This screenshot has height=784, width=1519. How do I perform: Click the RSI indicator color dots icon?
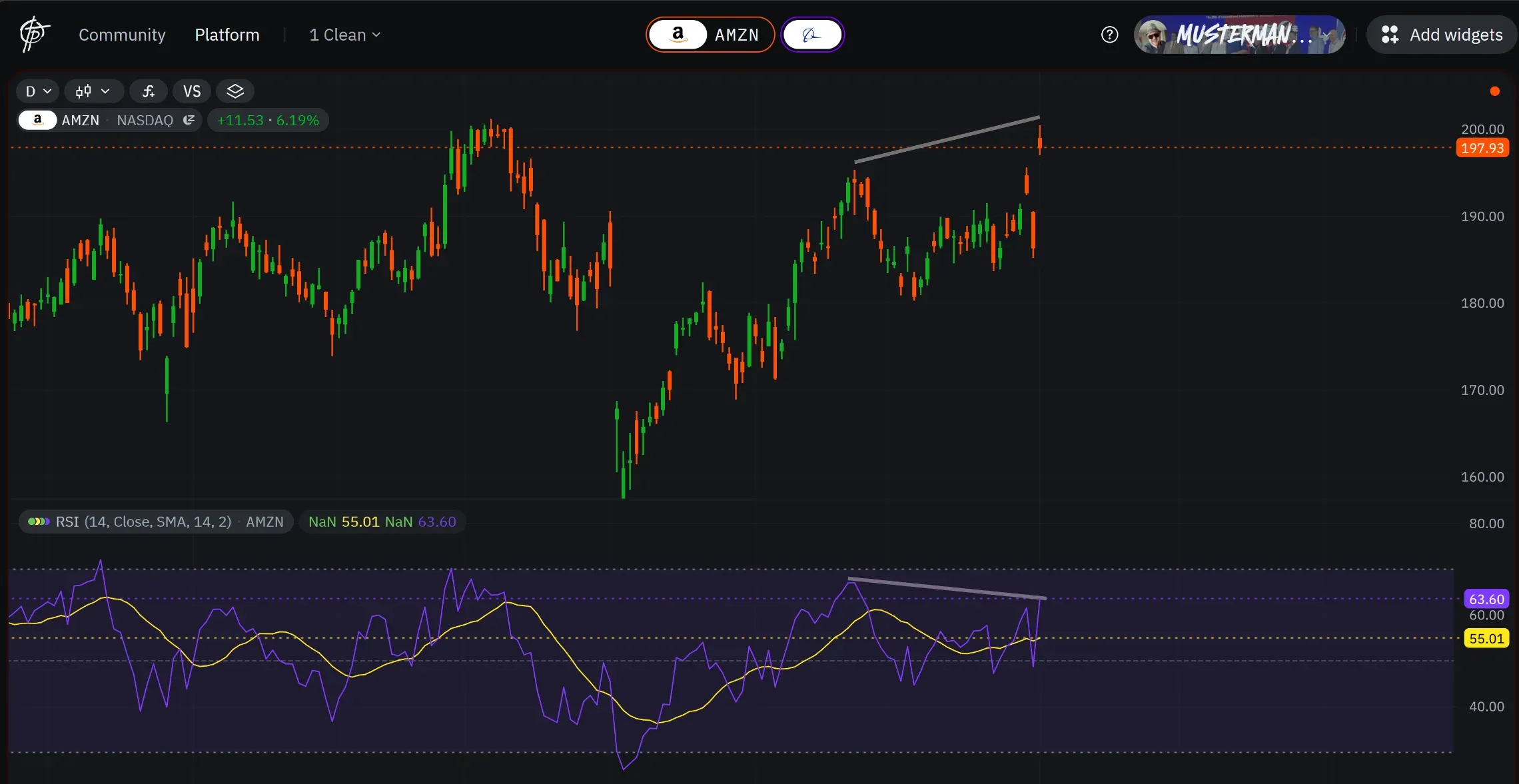coord(39,522)
